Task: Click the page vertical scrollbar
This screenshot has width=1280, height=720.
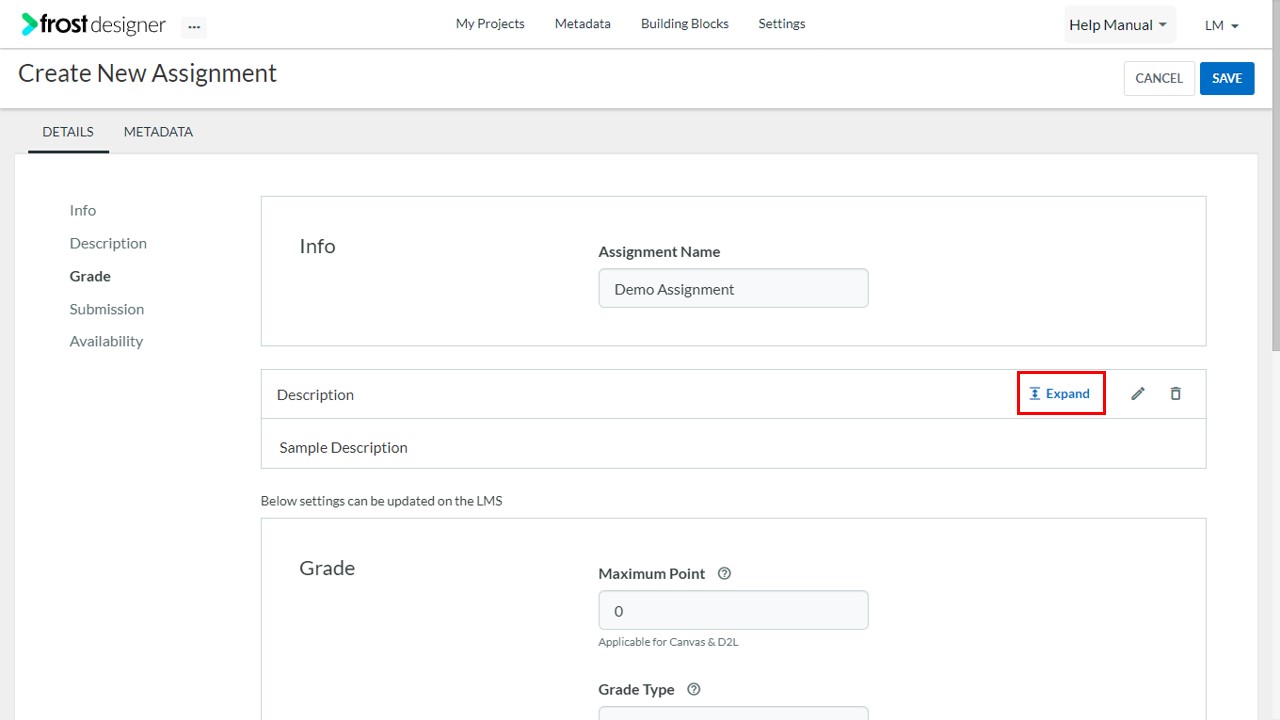Action: click(x=1275, y=175)
